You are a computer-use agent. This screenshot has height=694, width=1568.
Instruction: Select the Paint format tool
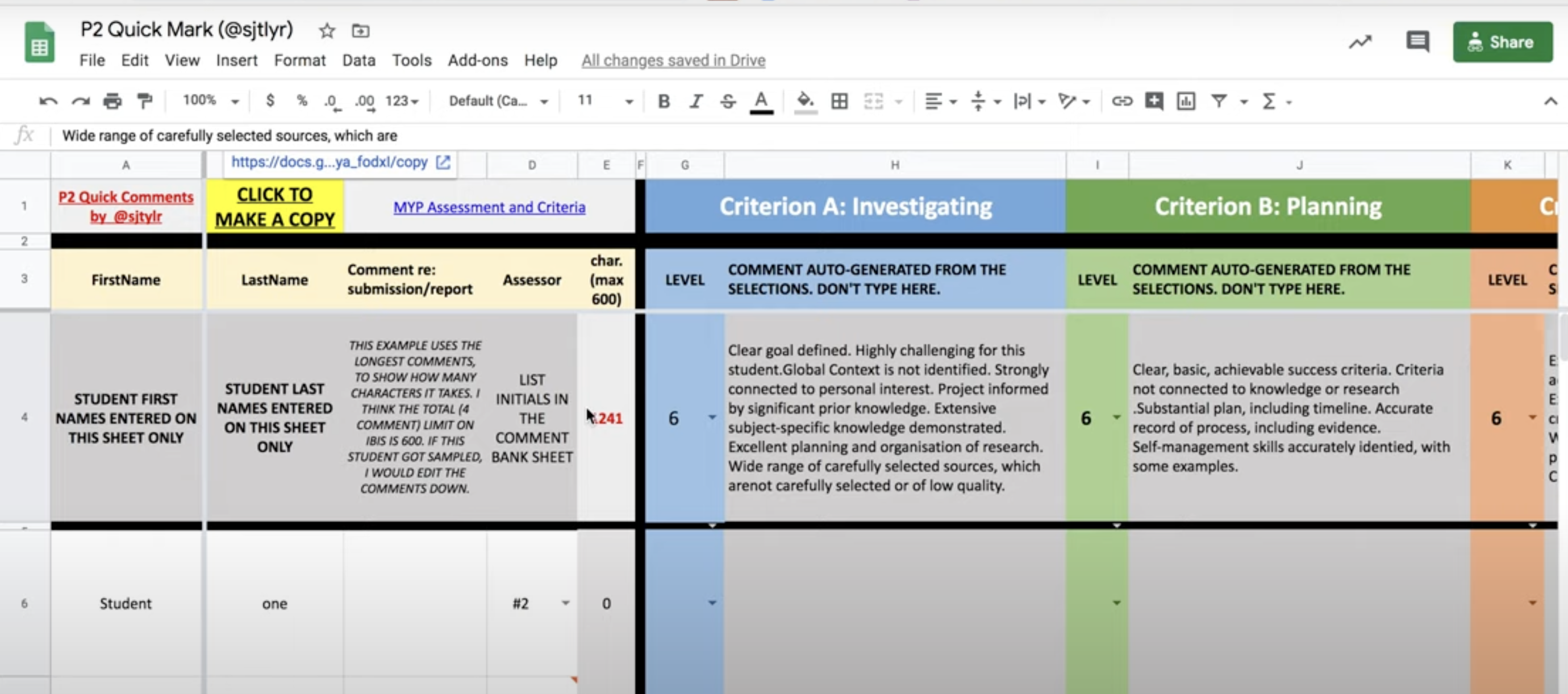(144, 101)
